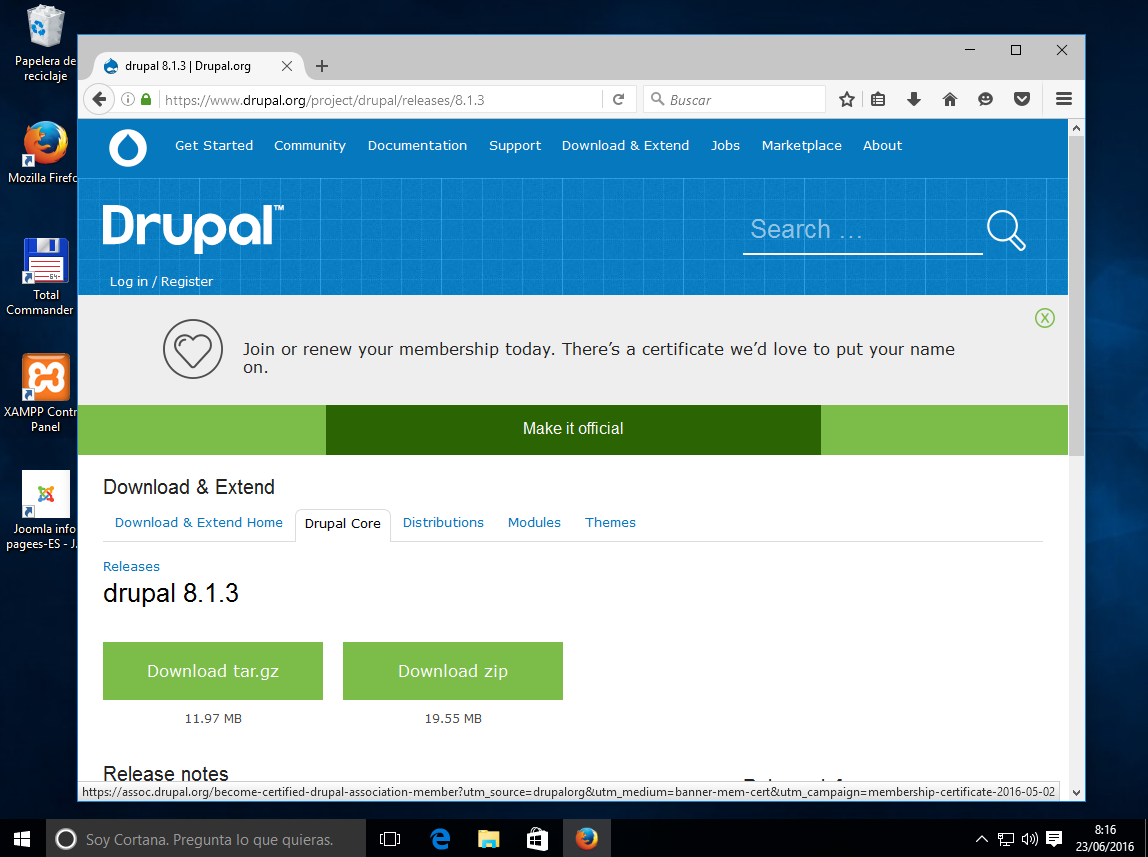Click the Firefox taskbar icon
This screenshot has width=1148, height=857.
[586, 839]
